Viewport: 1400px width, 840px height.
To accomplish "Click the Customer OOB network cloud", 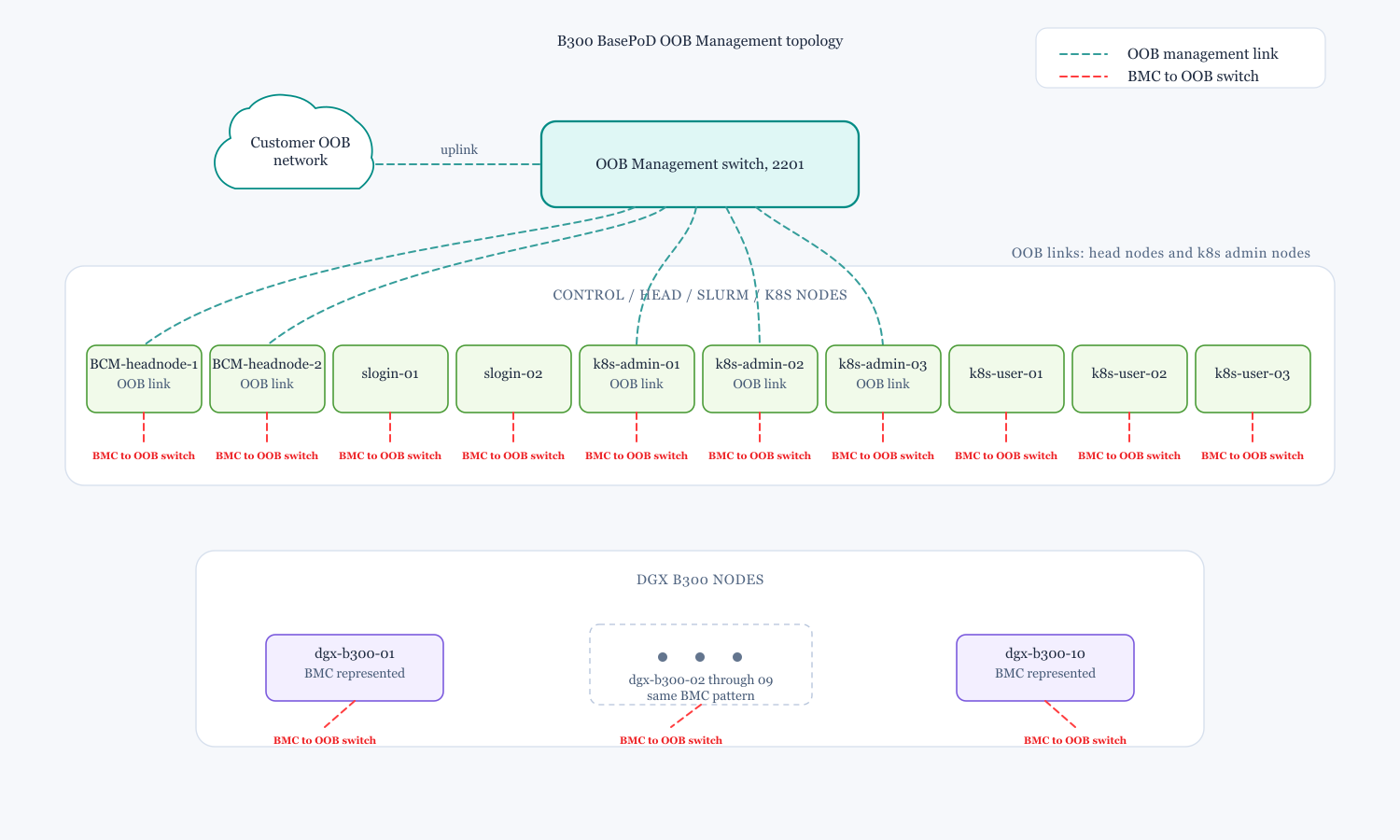I will pos(295,143).
